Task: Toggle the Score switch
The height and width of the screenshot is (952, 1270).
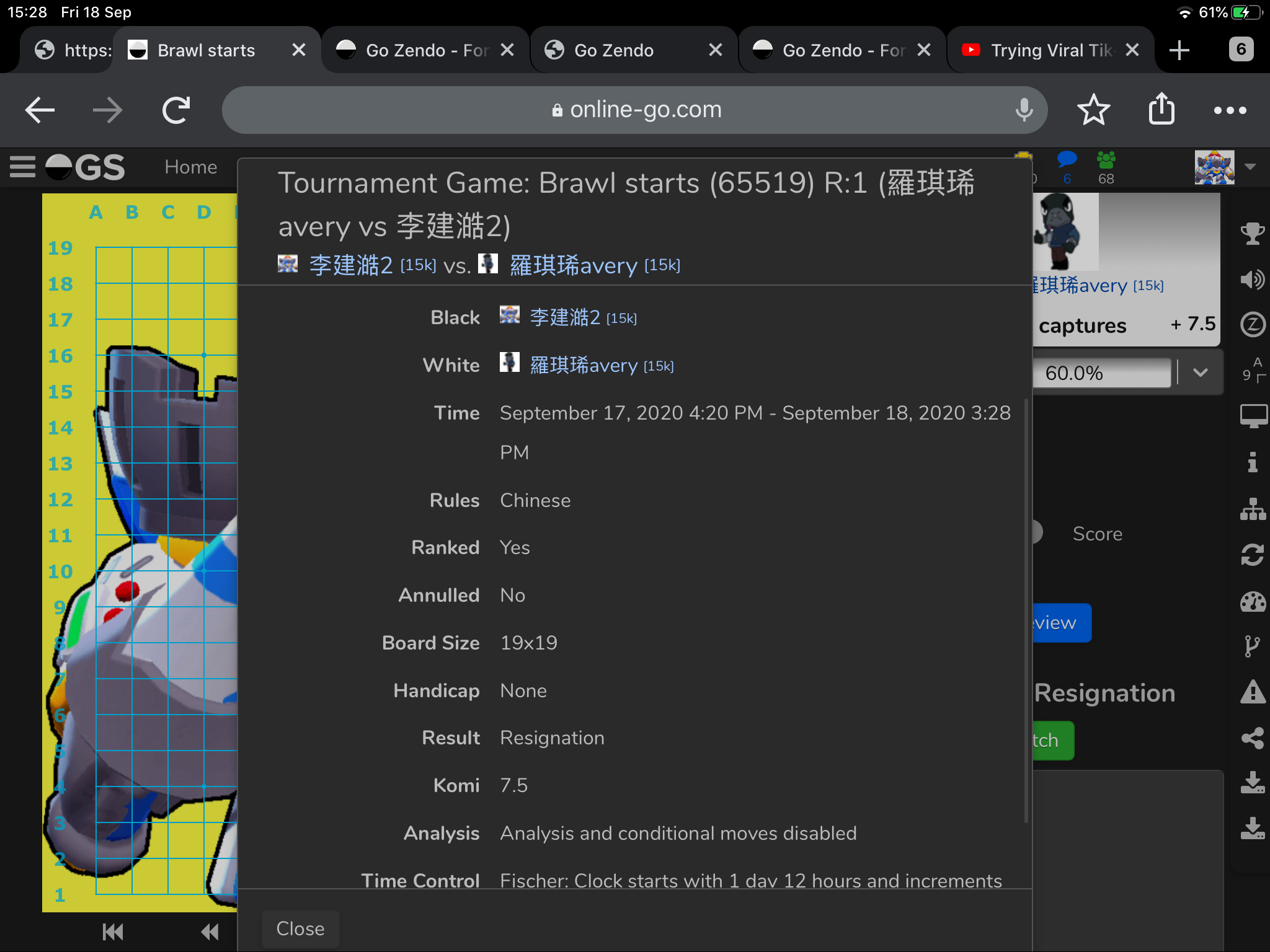Action: [x=1037, y=533]
